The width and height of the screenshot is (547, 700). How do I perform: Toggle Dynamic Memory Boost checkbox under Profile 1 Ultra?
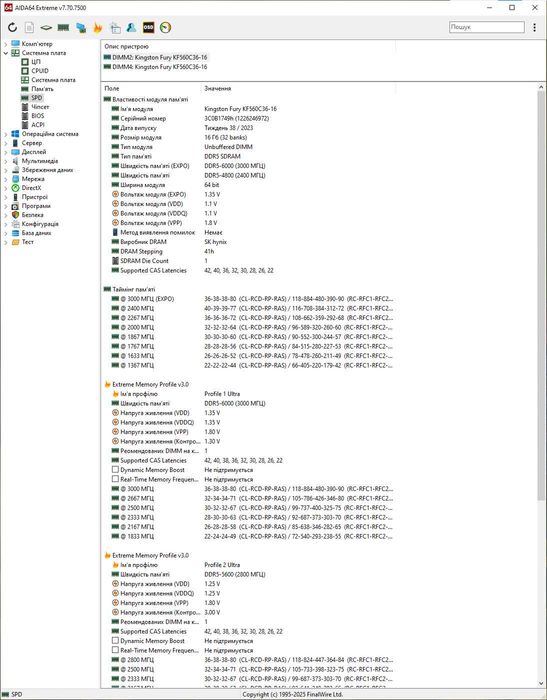click(x=115, y=470)
